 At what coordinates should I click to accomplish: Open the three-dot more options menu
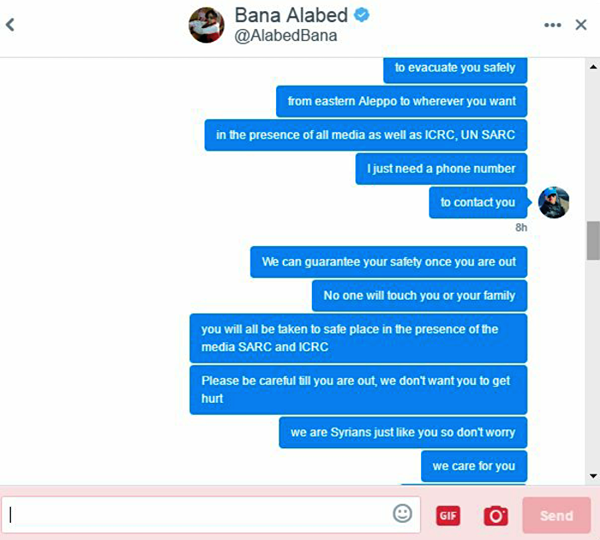click(553, 25)
